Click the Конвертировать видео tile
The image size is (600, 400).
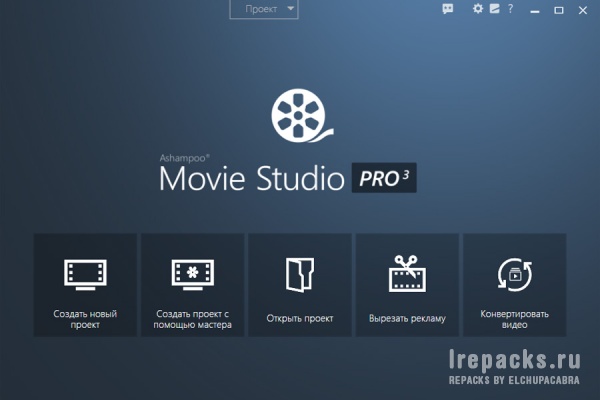click(515, 285)
